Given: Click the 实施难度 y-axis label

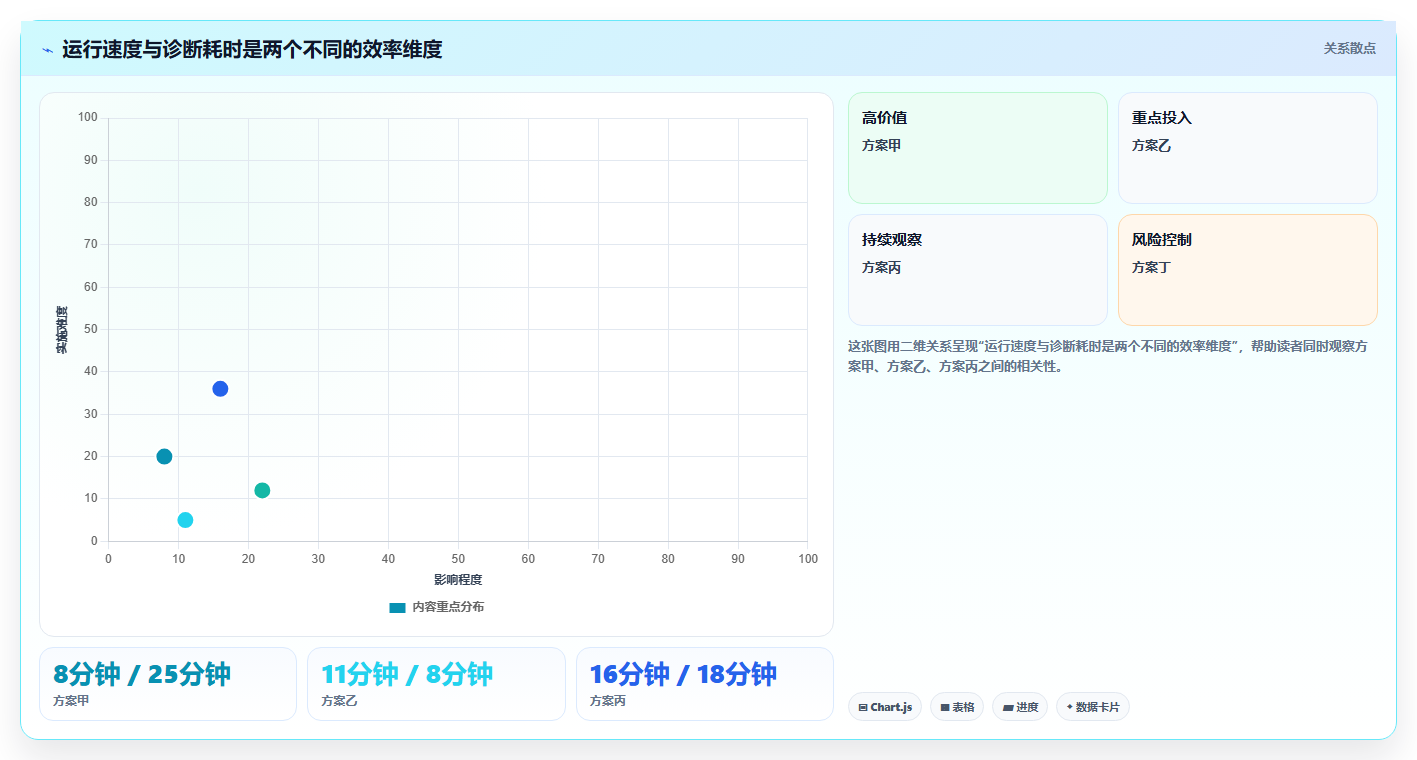Looking at the screenshot, I should (62, 330).
